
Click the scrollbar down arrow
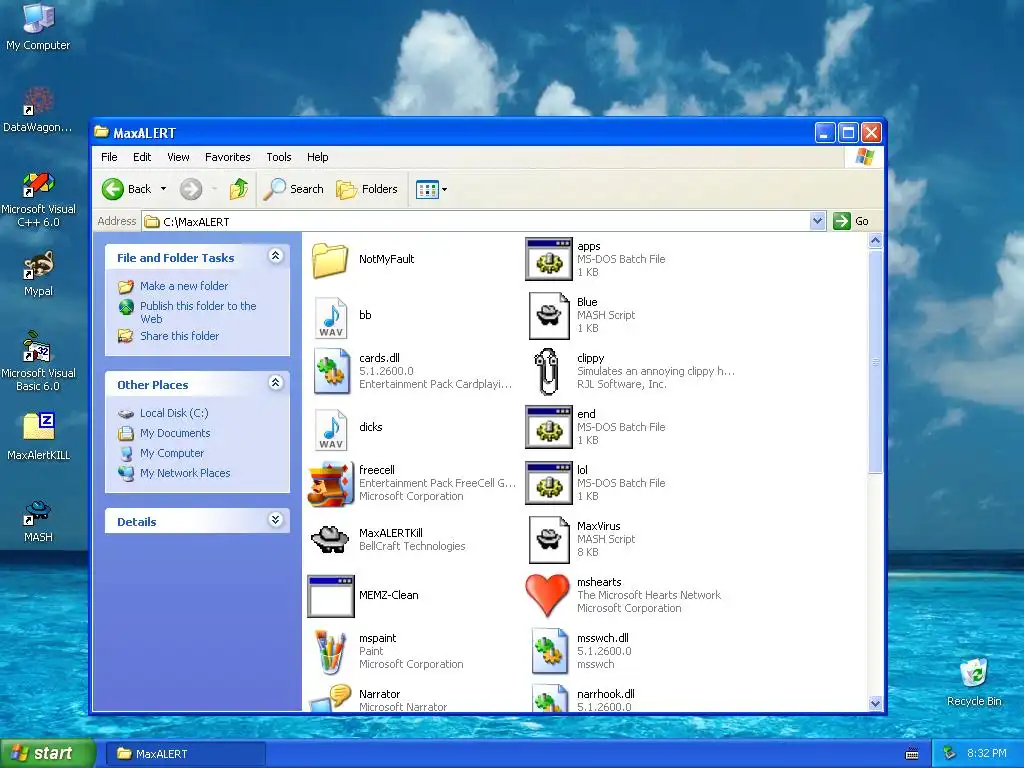875,703
